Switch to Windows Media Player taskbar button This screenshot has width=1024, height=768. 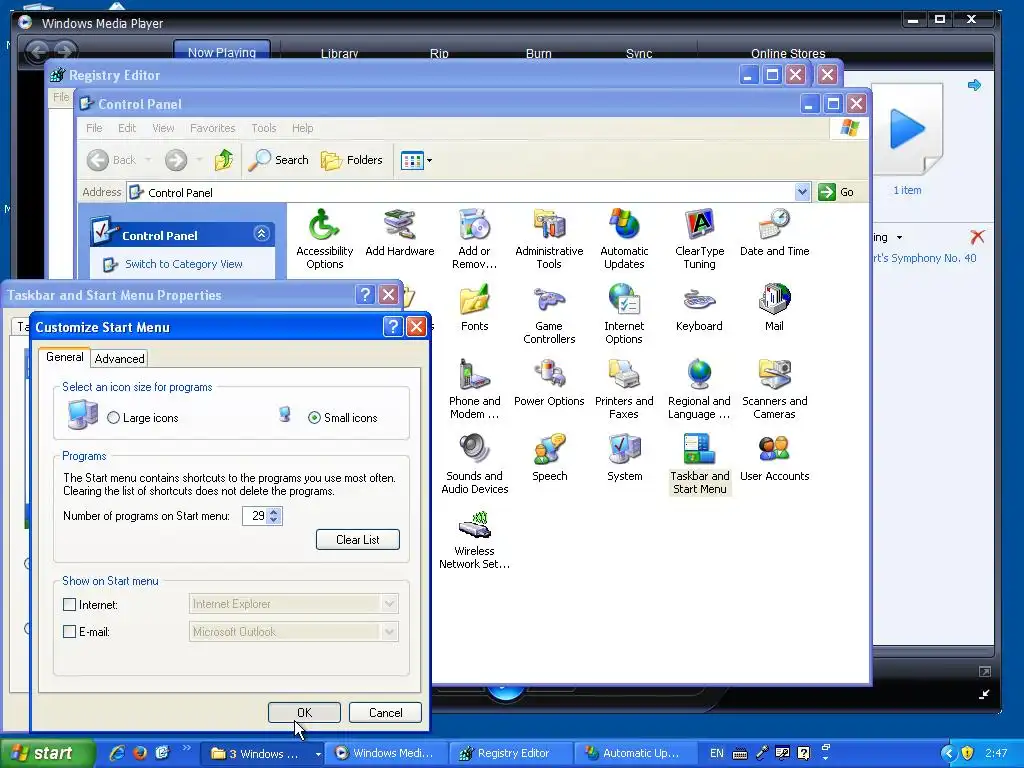tap(389, 754)
